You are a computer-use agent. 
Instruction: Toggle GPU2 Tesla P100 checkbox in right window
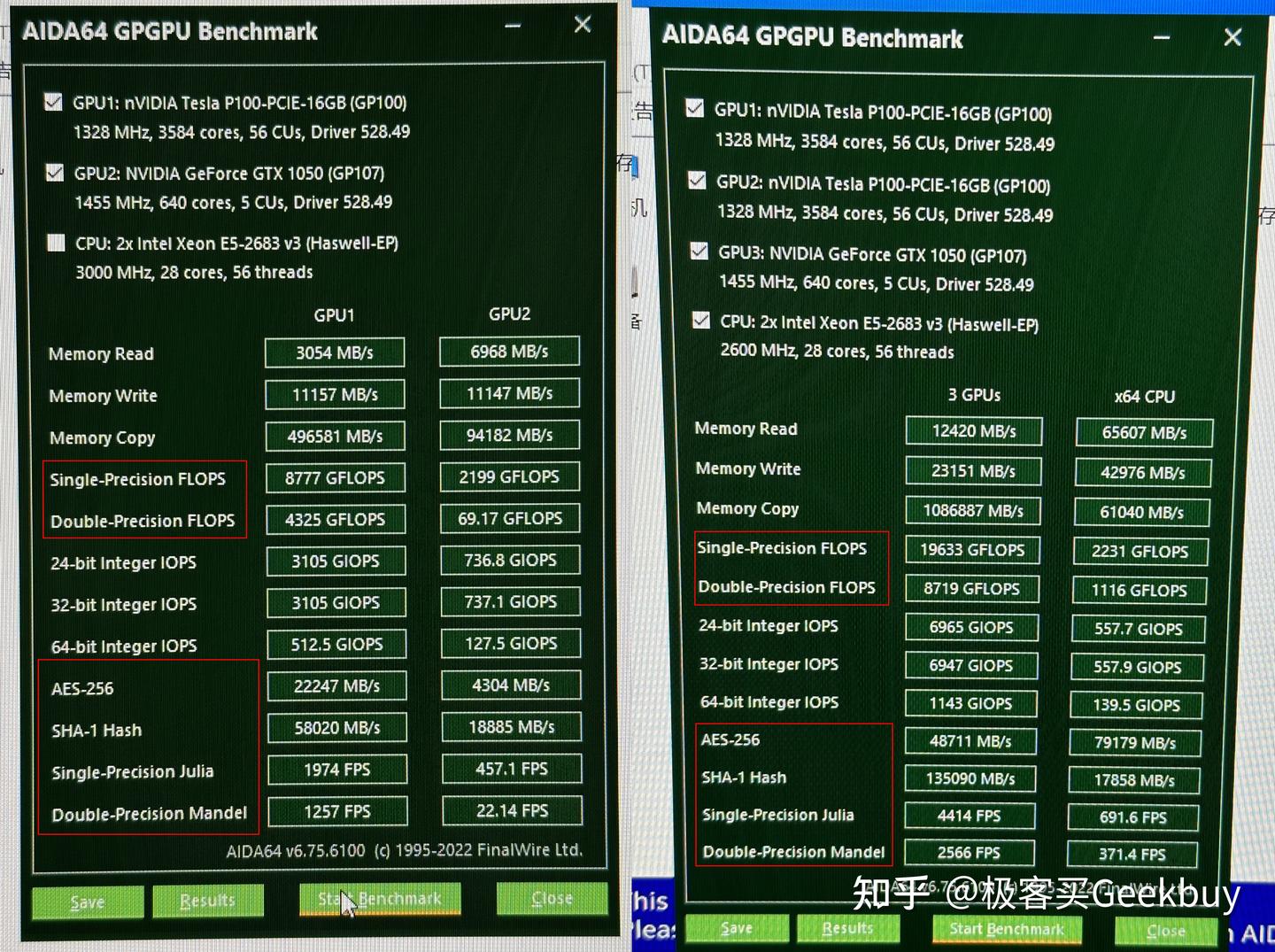tap(697, 181)
